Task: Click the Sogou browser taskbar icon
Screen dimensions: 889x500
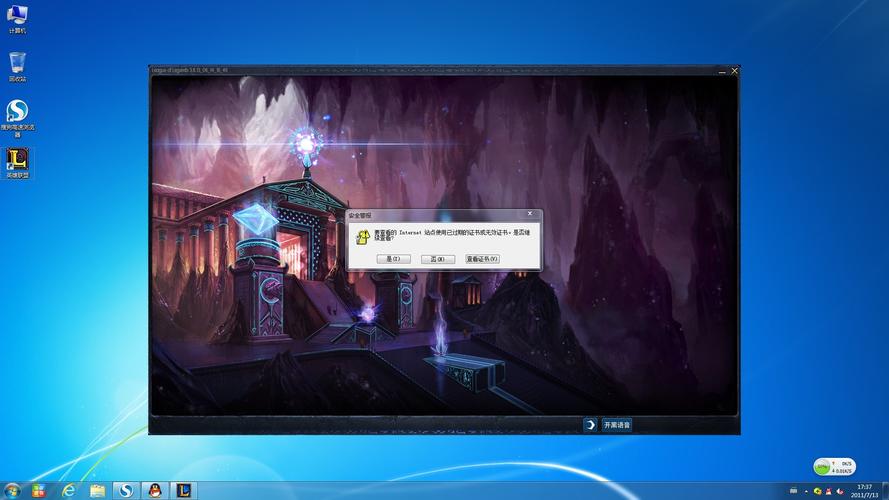Action: (125, 490)
